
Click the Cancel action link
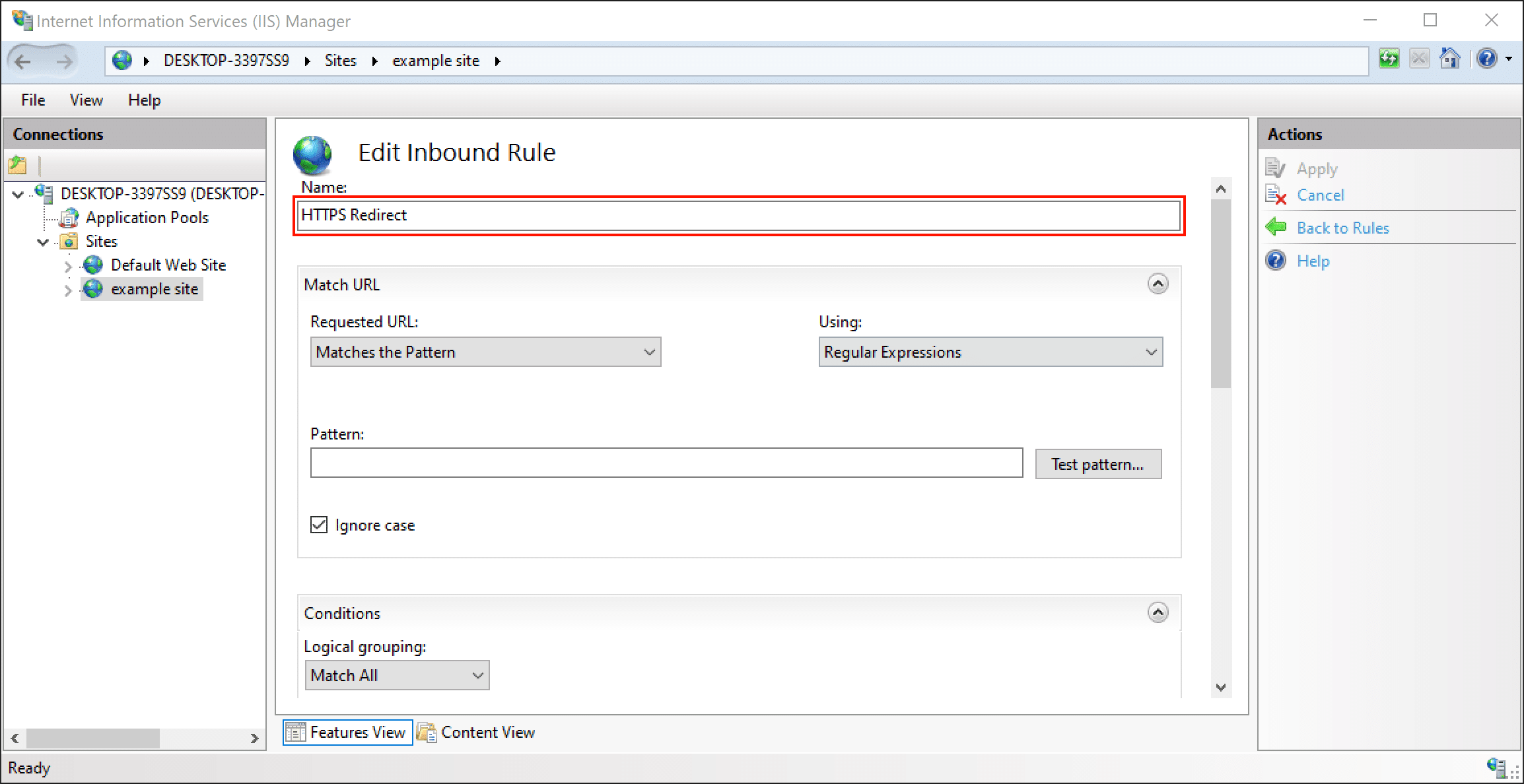(x=1320, y=195)
